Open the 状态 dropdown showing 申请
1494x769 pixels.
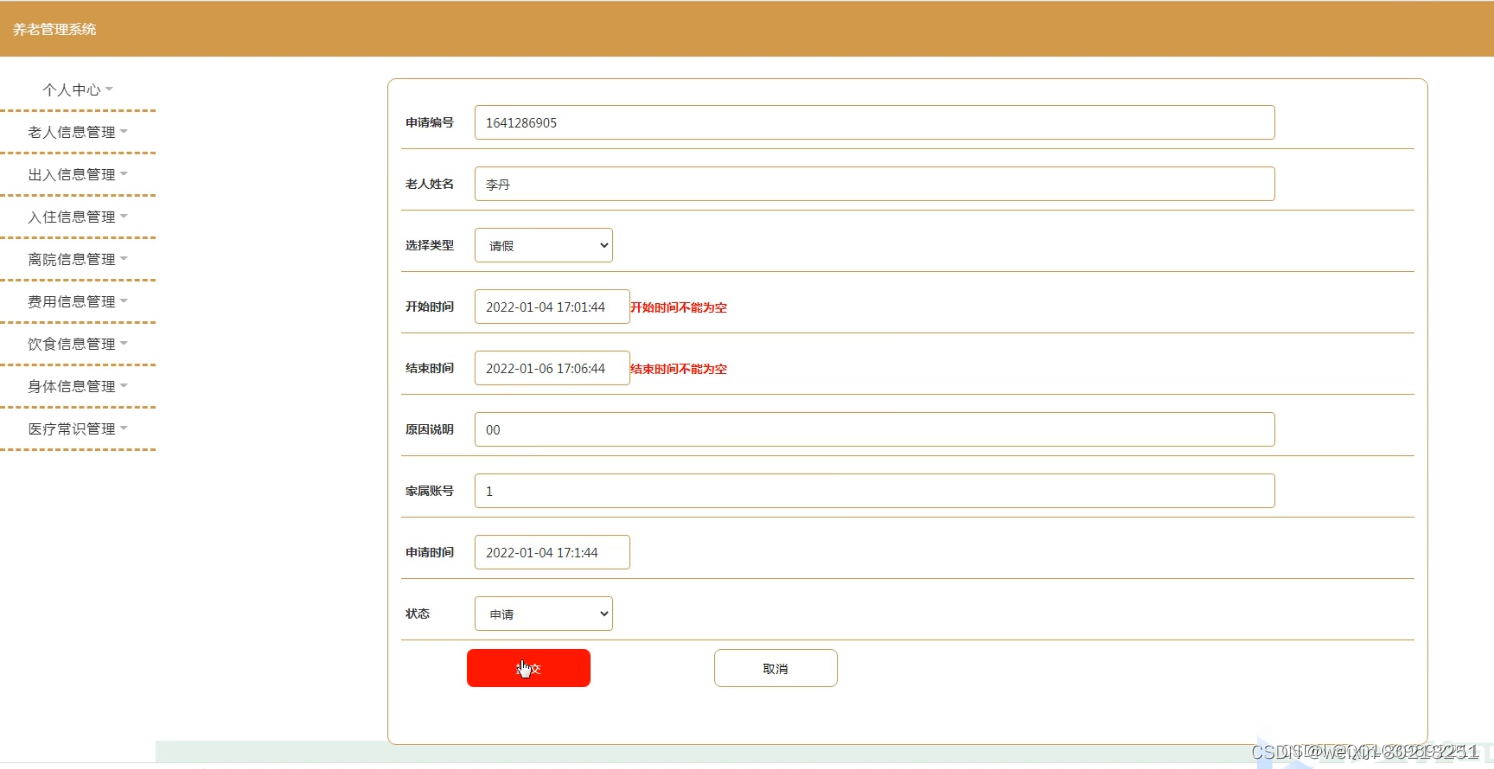point(543,613)
